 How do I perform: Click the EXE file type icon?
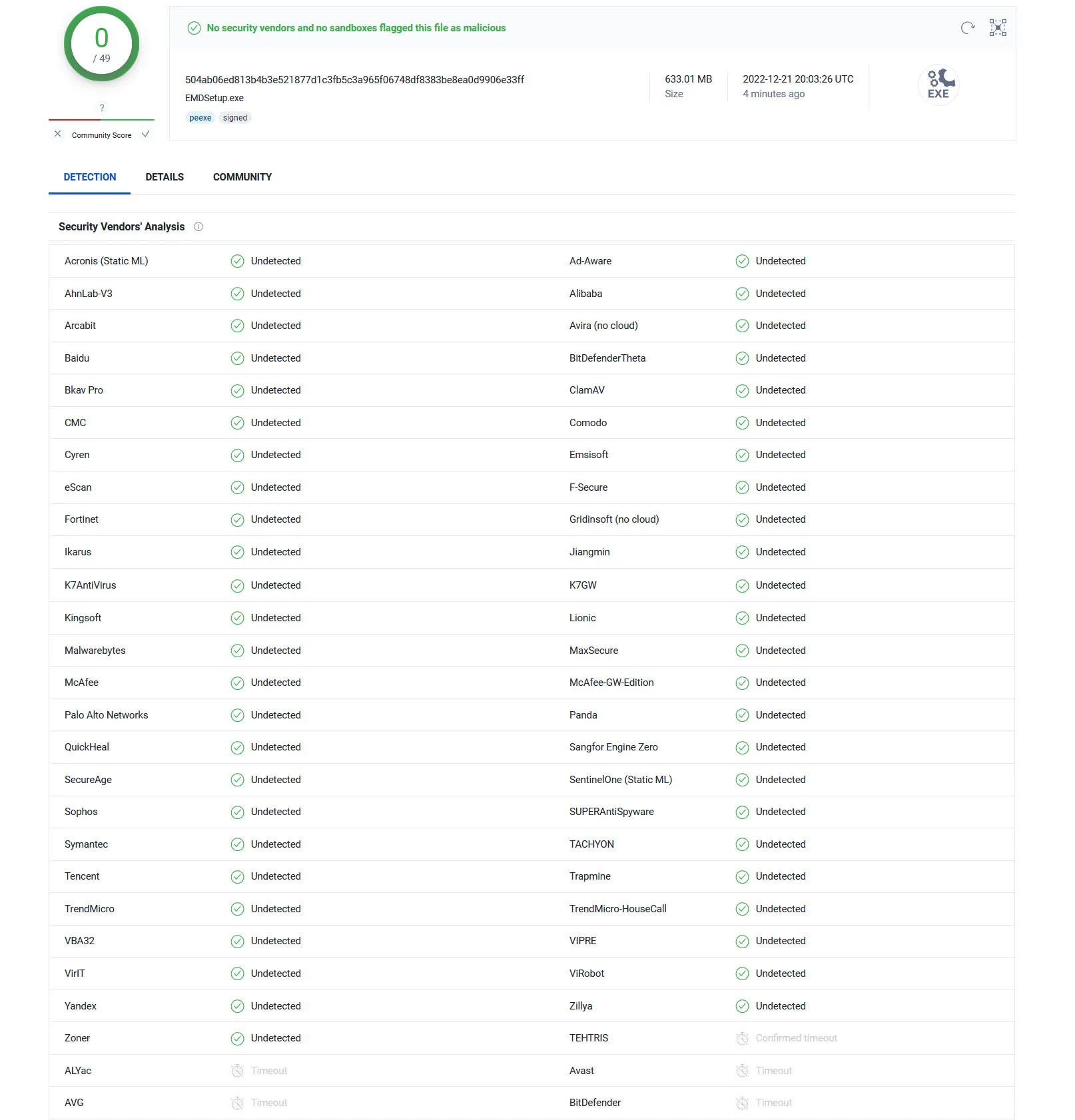(938, 85)
